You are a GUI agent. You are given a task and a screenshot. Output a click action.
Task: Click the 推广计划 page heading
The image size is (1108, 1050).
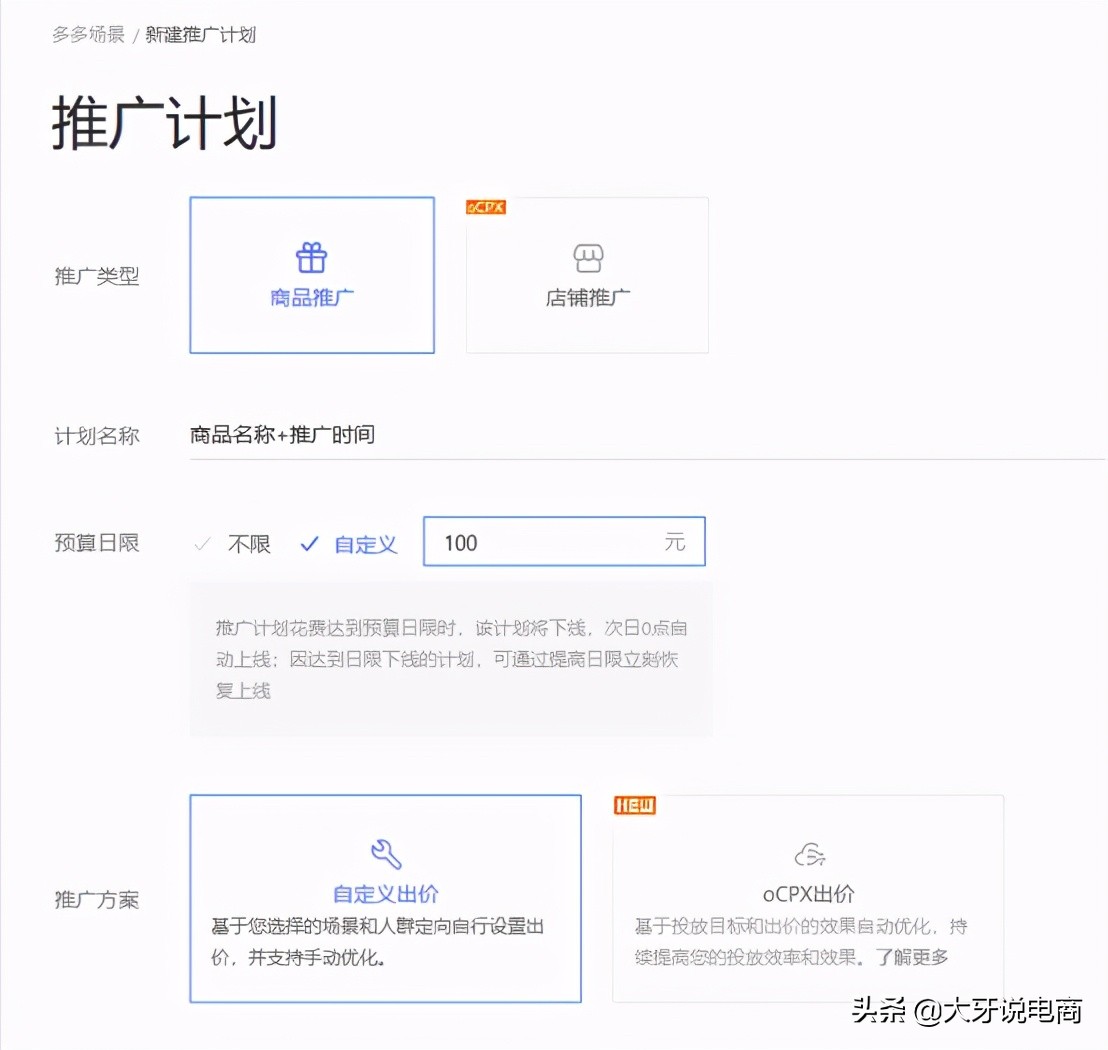(163, 122)
